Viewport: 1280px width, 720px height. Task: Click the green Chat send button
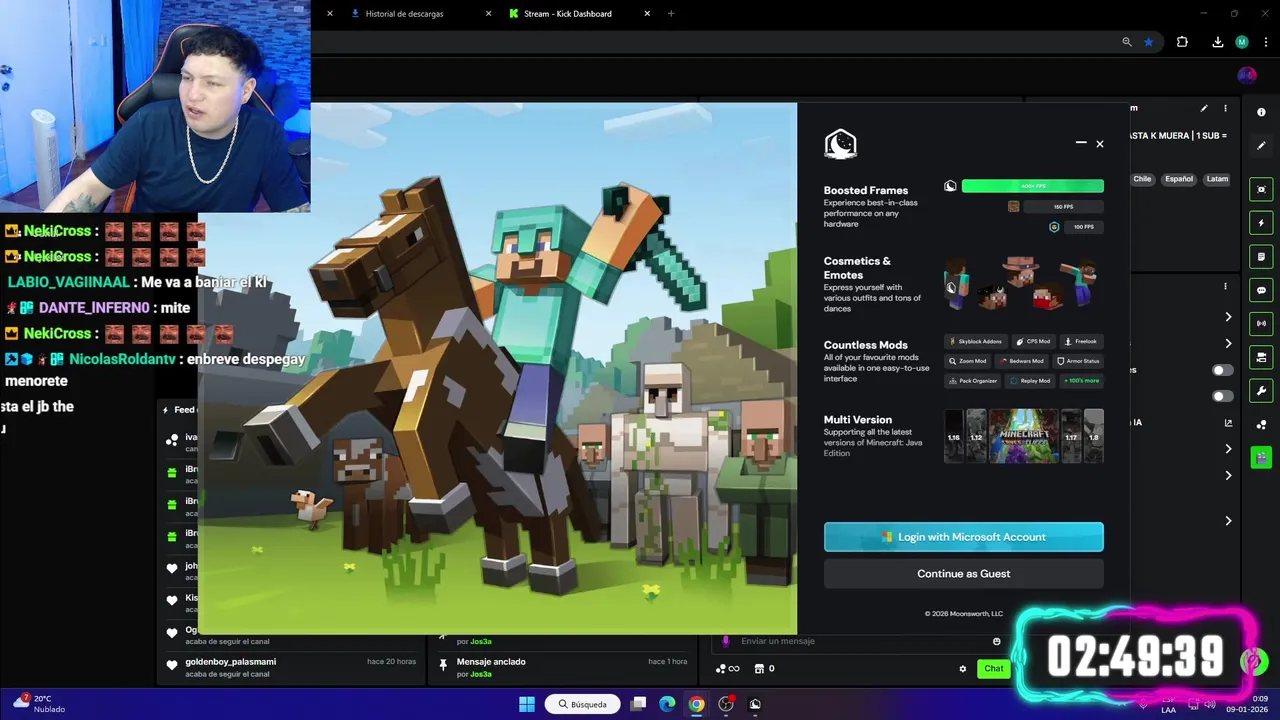[994, 669]
